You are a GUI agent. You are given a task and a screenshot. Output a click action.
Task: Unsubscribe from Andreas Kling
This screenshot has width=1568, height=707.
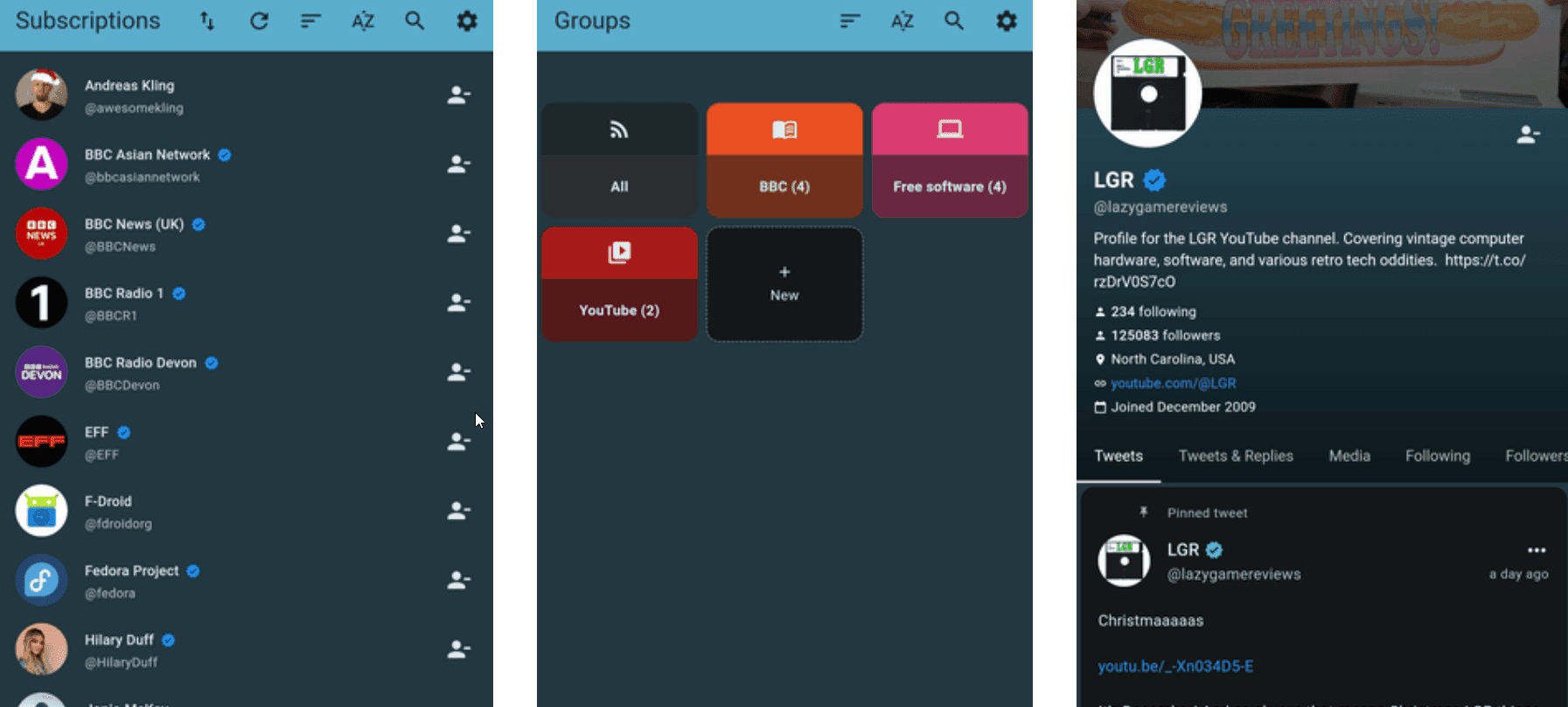459,94
